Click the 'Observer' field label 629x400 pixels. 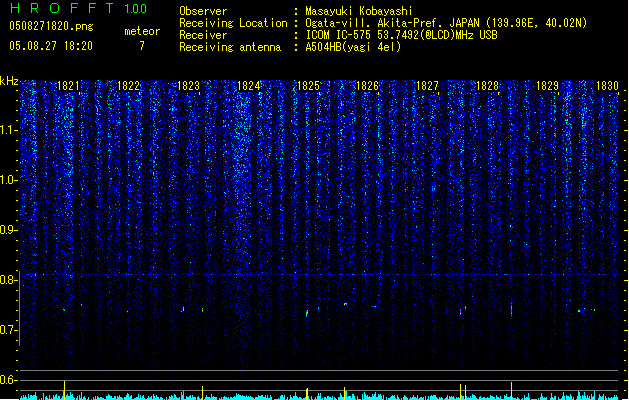(203, 11)
